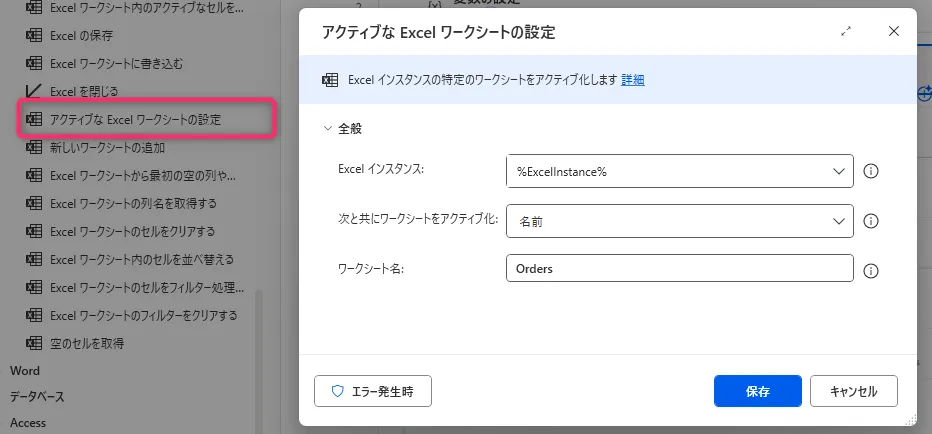
Task: Click info icon beside 次と共にワークシートをアクティブ化
Action: pyautogui.click(x=870, y=221)
